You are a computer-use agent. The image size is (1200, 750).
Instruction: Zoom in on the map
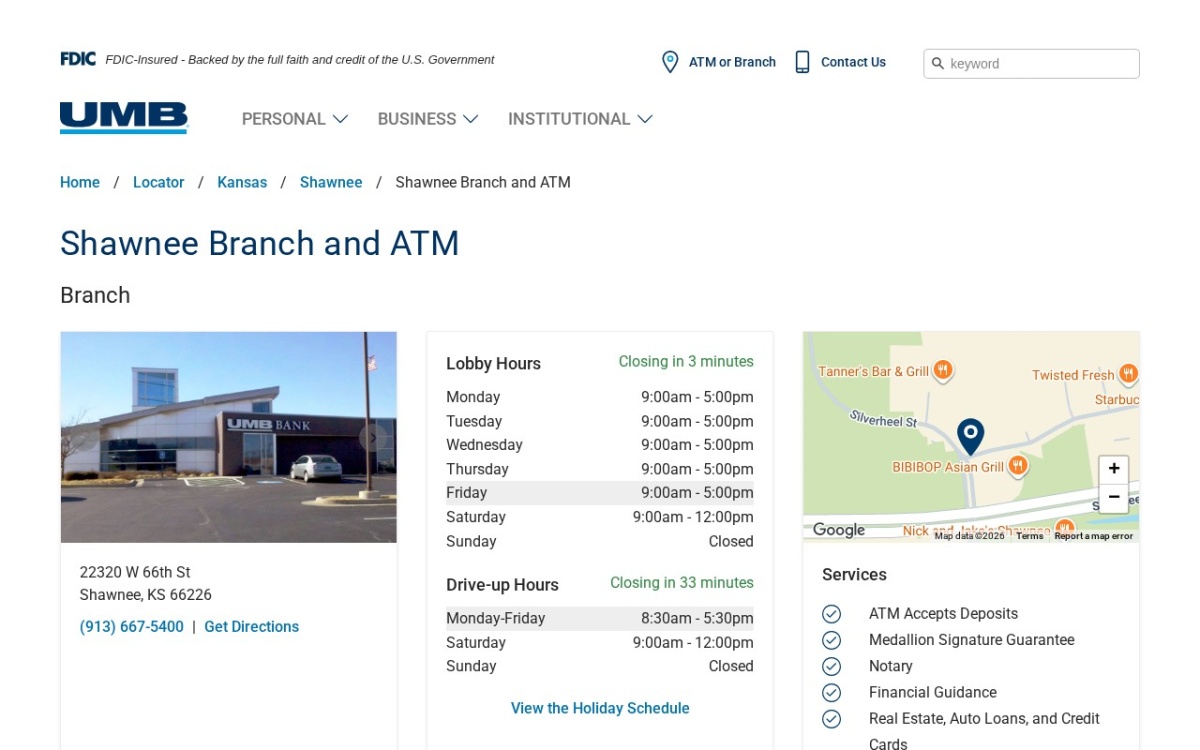click(1114, 469)
